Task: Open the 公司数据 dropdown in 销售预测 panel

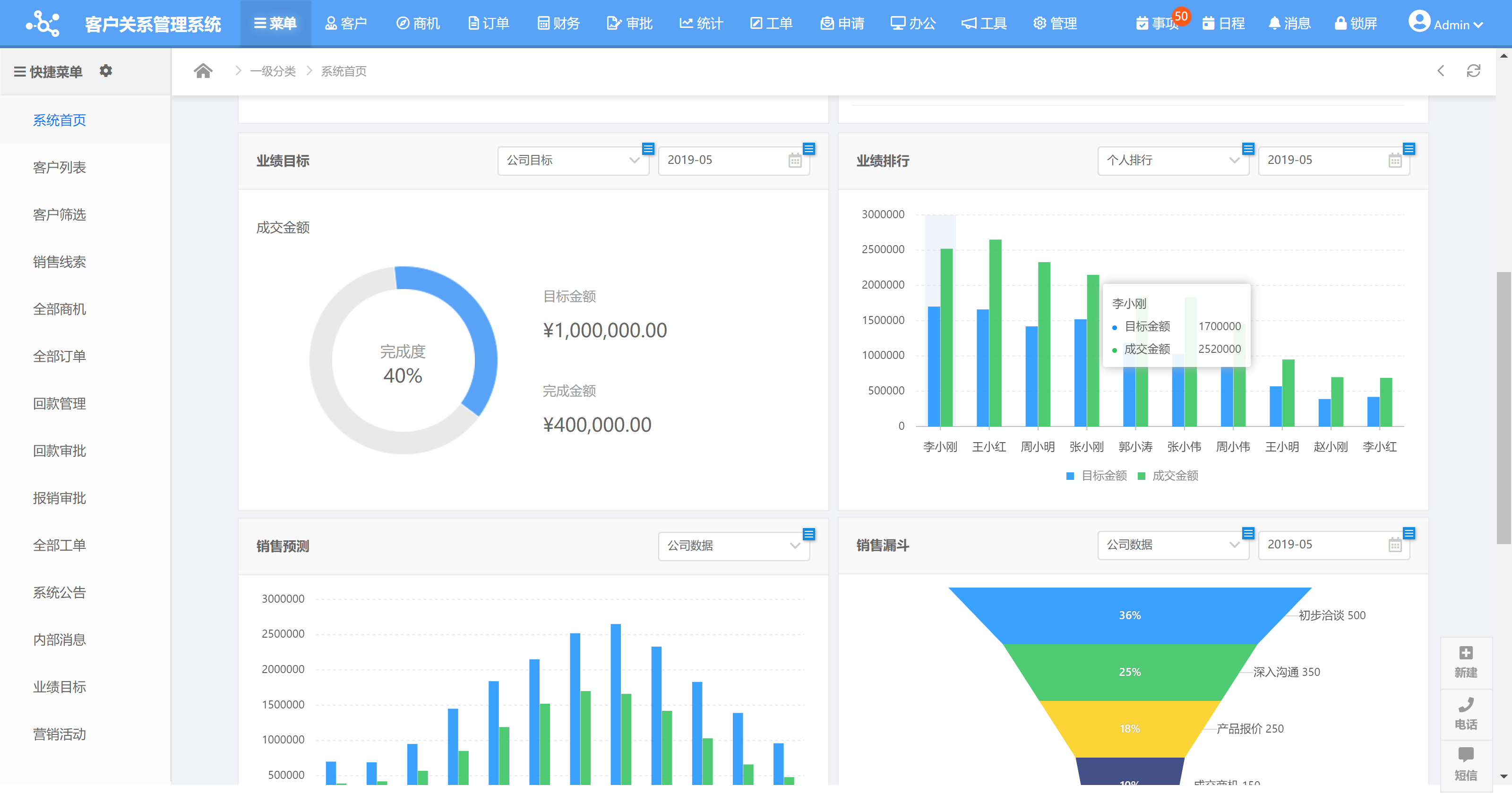Action: pyautogui.click(x=733, y=546)
